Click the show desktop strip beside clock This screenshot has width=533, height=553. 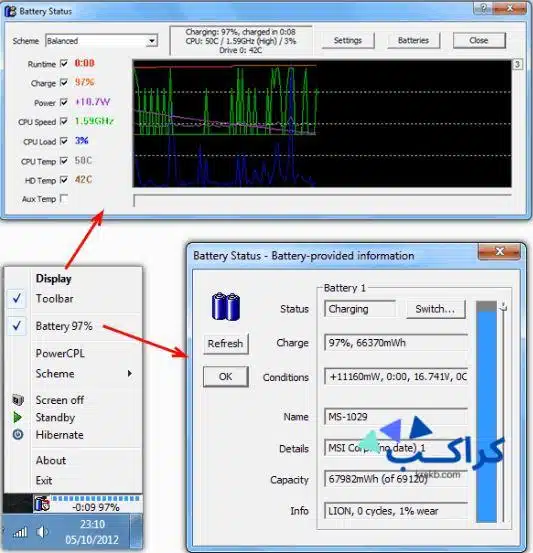[135, 532]
